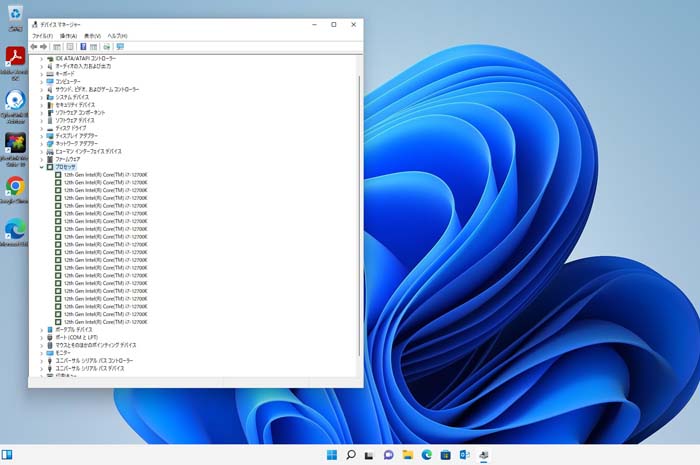Image resolution: width=700 pixels, height=465 pixels.
Task: Expand the ソフトウェア コンポーネント node
Action: click(x=42, y=113)
